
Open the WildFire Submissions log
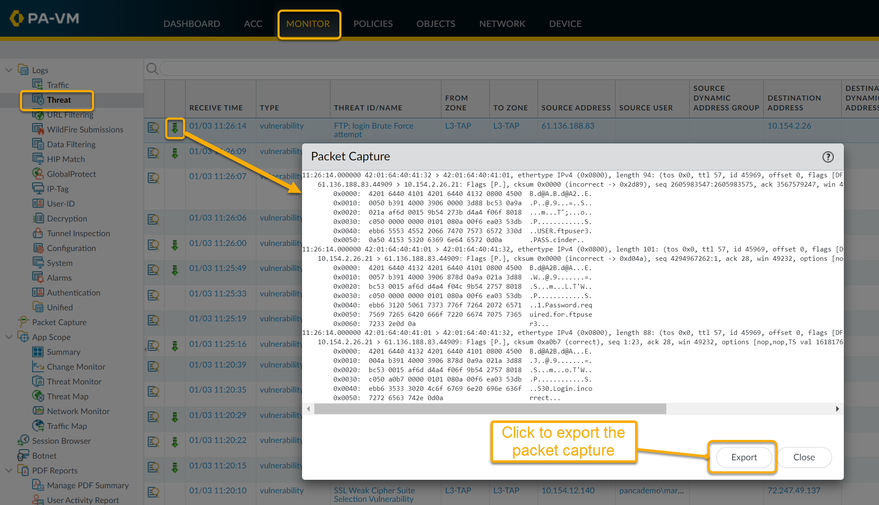(84, 130)
